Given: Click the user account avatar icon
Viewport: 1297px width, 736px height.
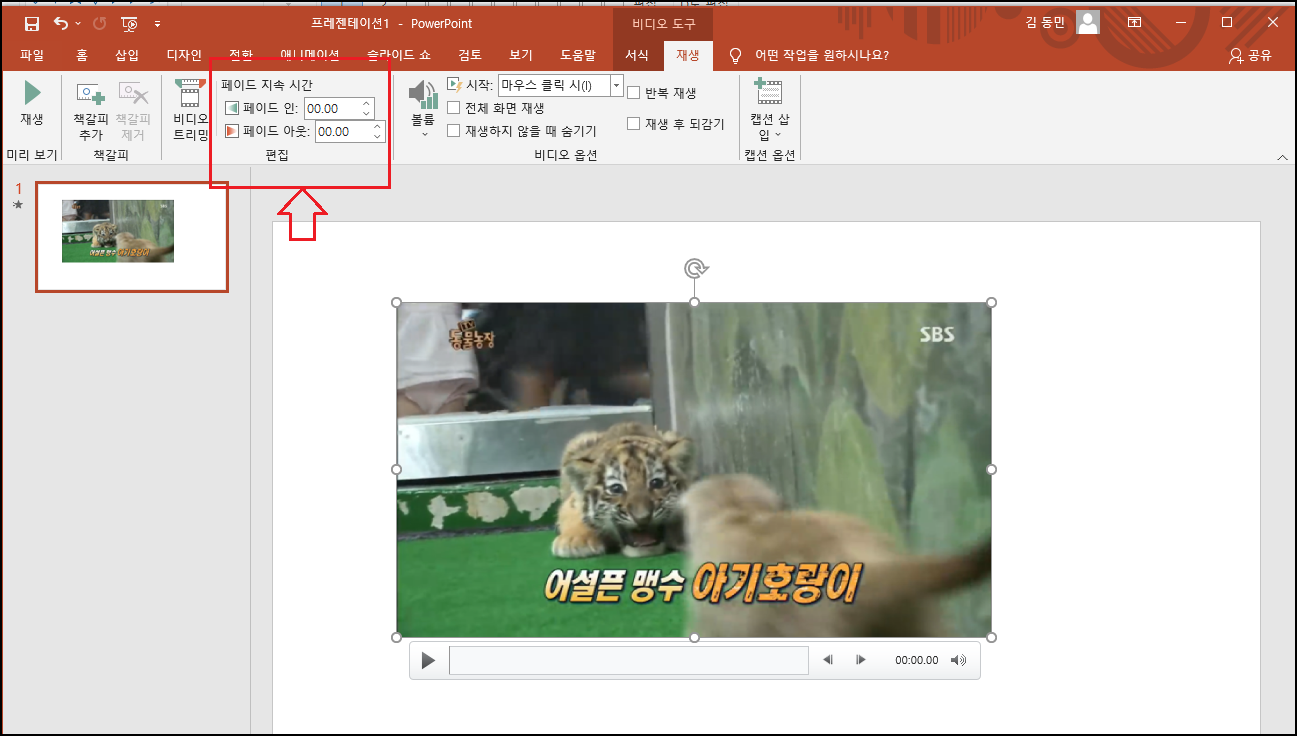Looking at the screenshot, I should pos(1088,22).
